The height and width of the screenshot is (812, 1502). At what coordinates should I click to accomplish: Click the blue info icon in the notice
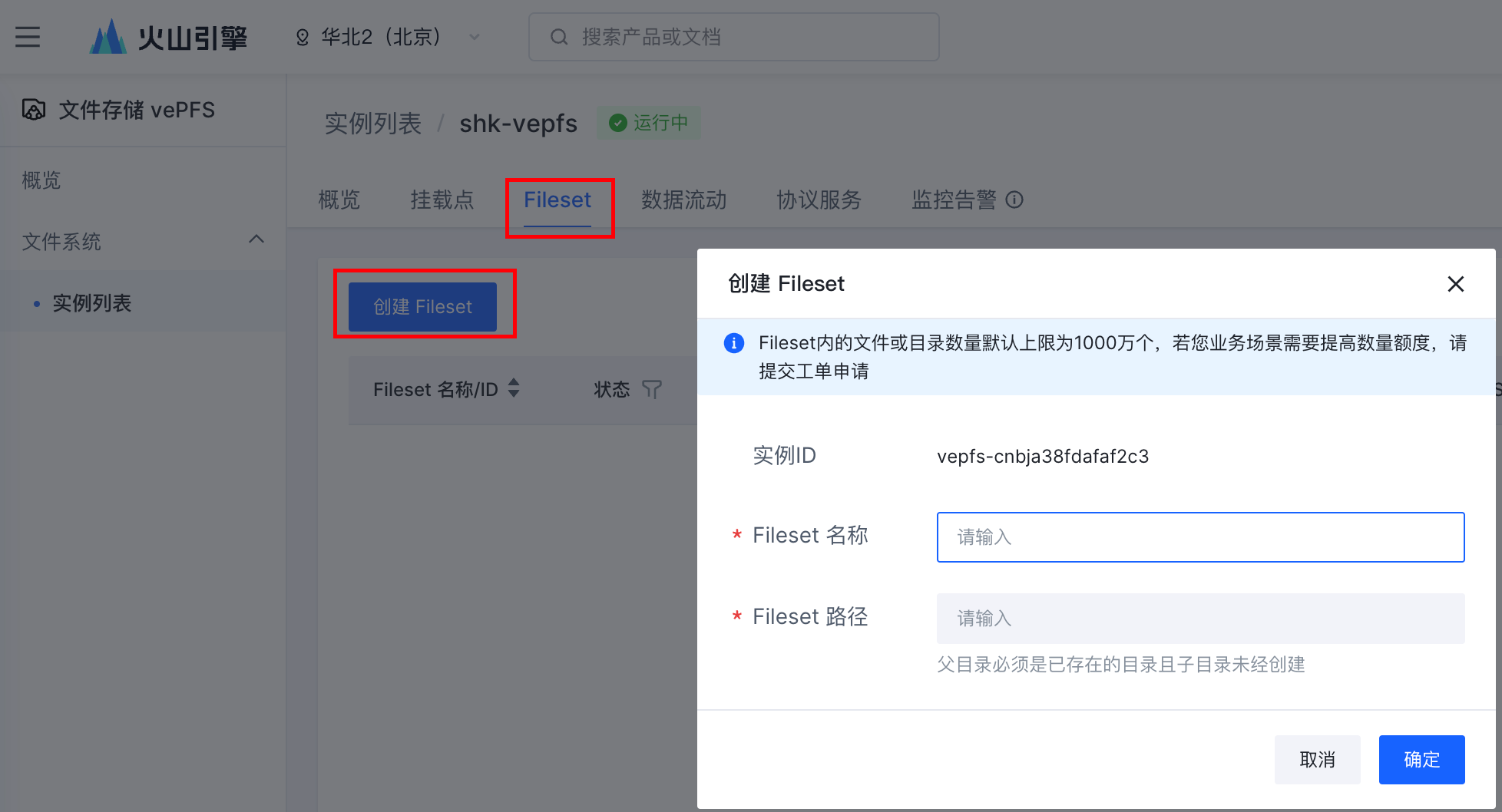coord(734,343)
